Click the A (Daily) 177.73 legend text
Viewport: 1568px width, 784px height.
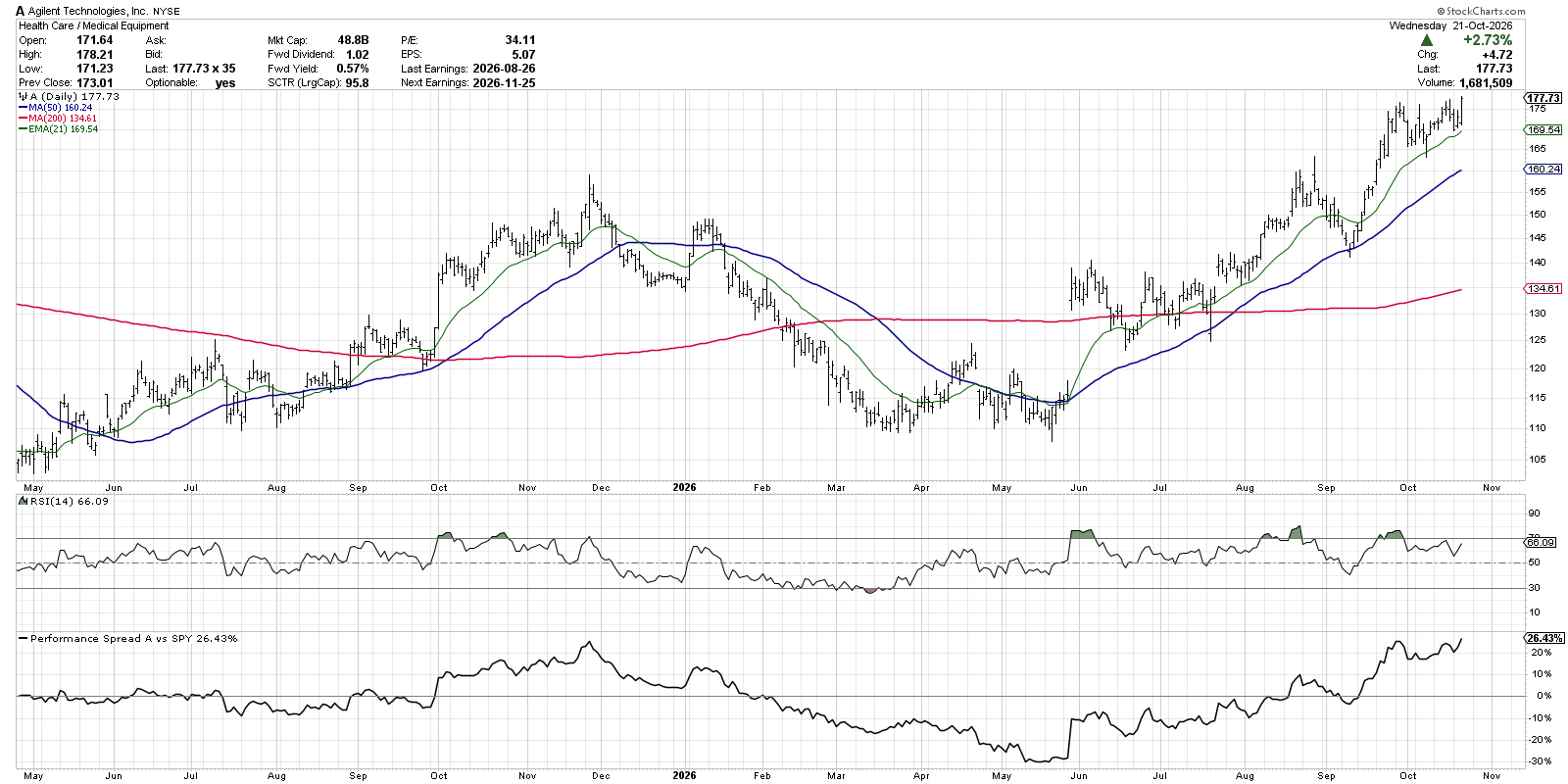coord(74,97)
